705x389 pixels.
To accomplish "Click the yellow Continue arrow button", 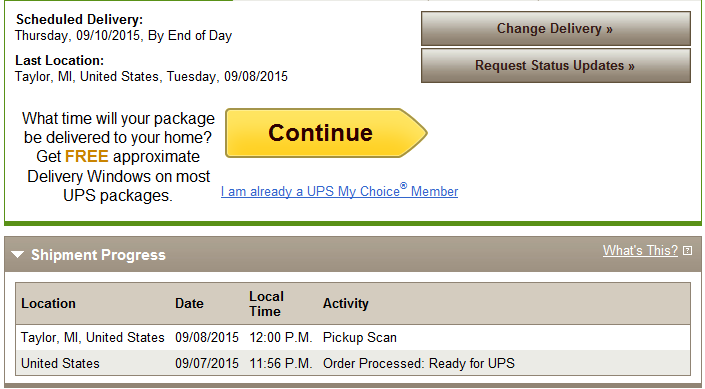I will click(326, 133).
